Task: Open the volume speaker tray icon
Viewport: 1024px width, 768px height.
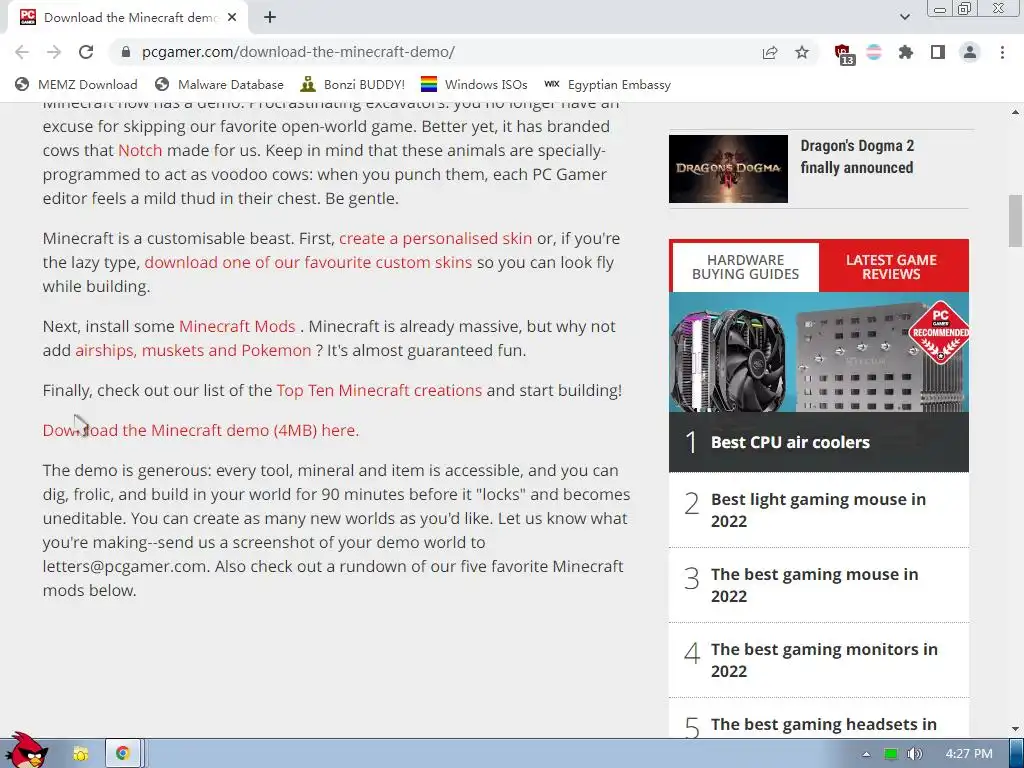Action: click(914, 754)
